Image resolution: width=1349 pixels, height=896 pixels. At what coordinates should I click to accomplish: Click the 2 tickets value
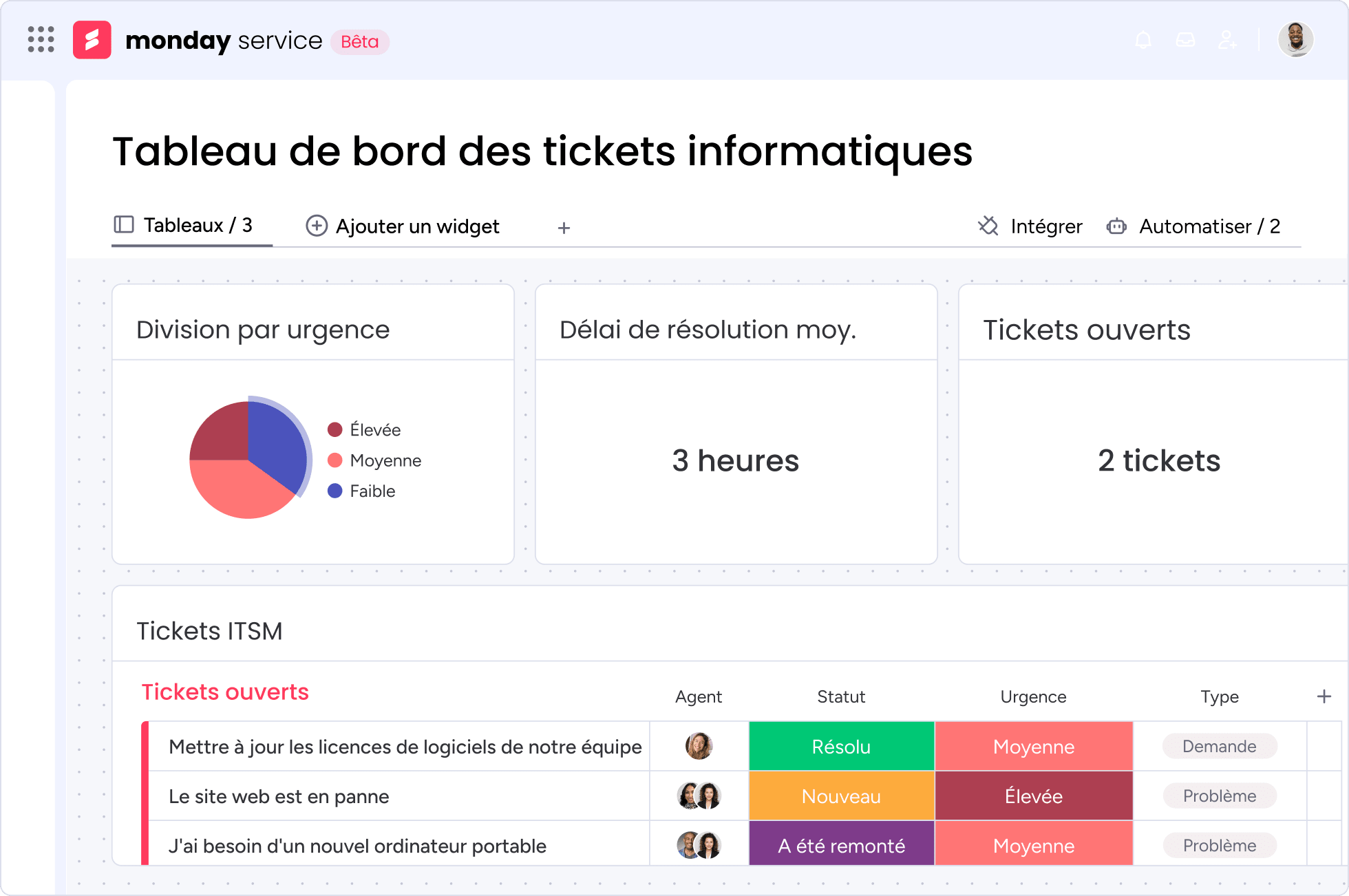pos(1159,460)
